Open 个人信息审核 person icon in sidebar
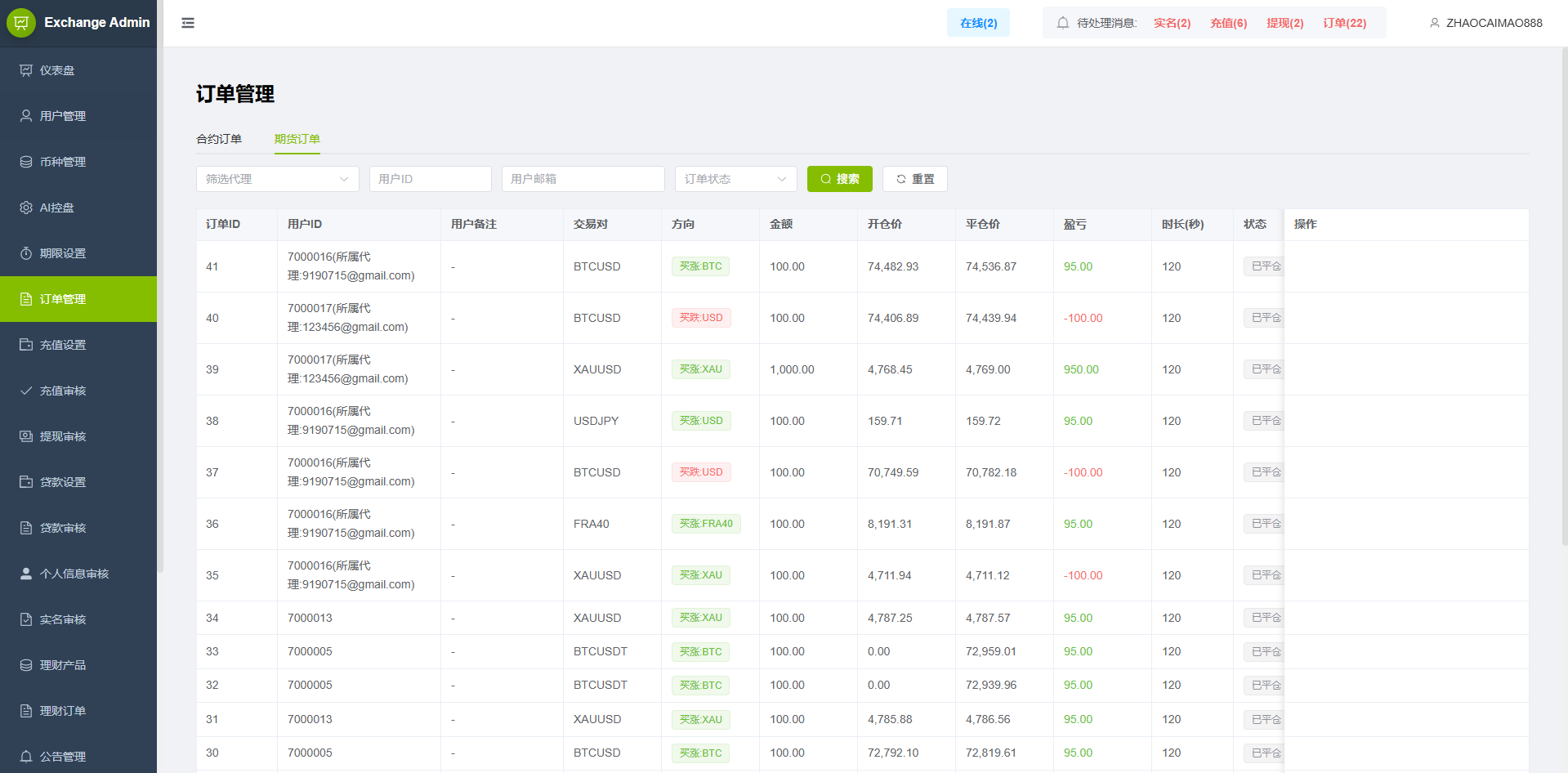The width and height of the screenshot is (1568, 773). [26, 574]
